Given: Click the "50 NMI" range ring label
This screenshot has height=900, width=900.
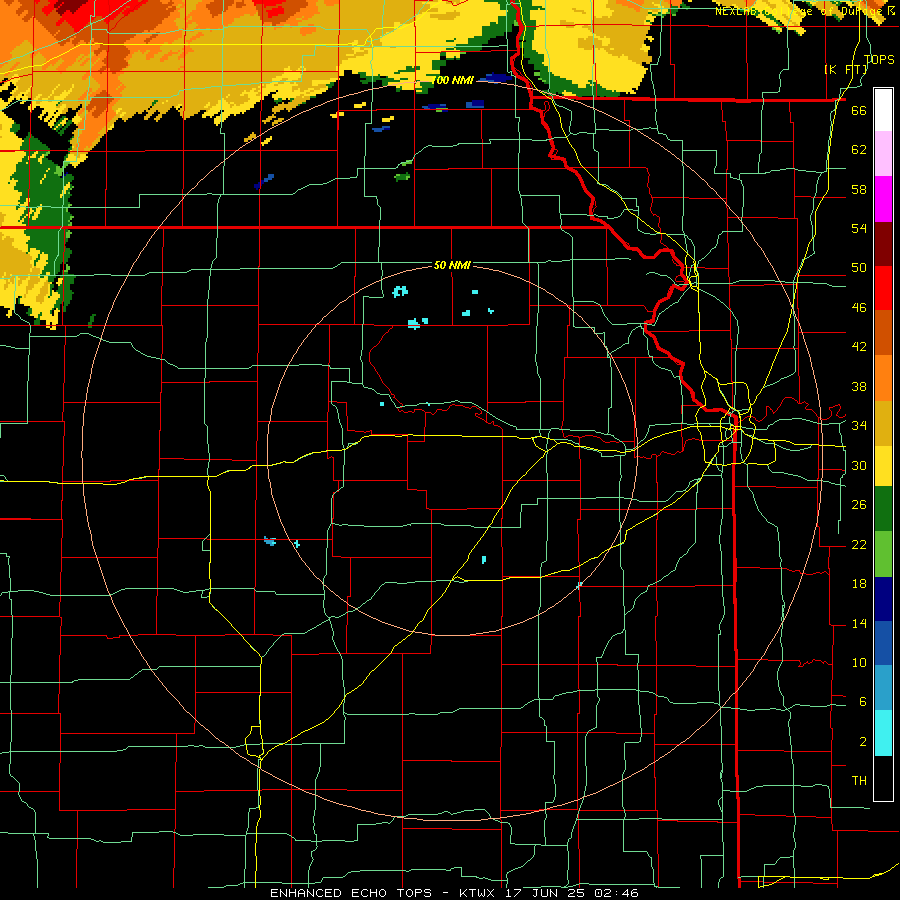Looking at the screenshot, I should 452,265.
